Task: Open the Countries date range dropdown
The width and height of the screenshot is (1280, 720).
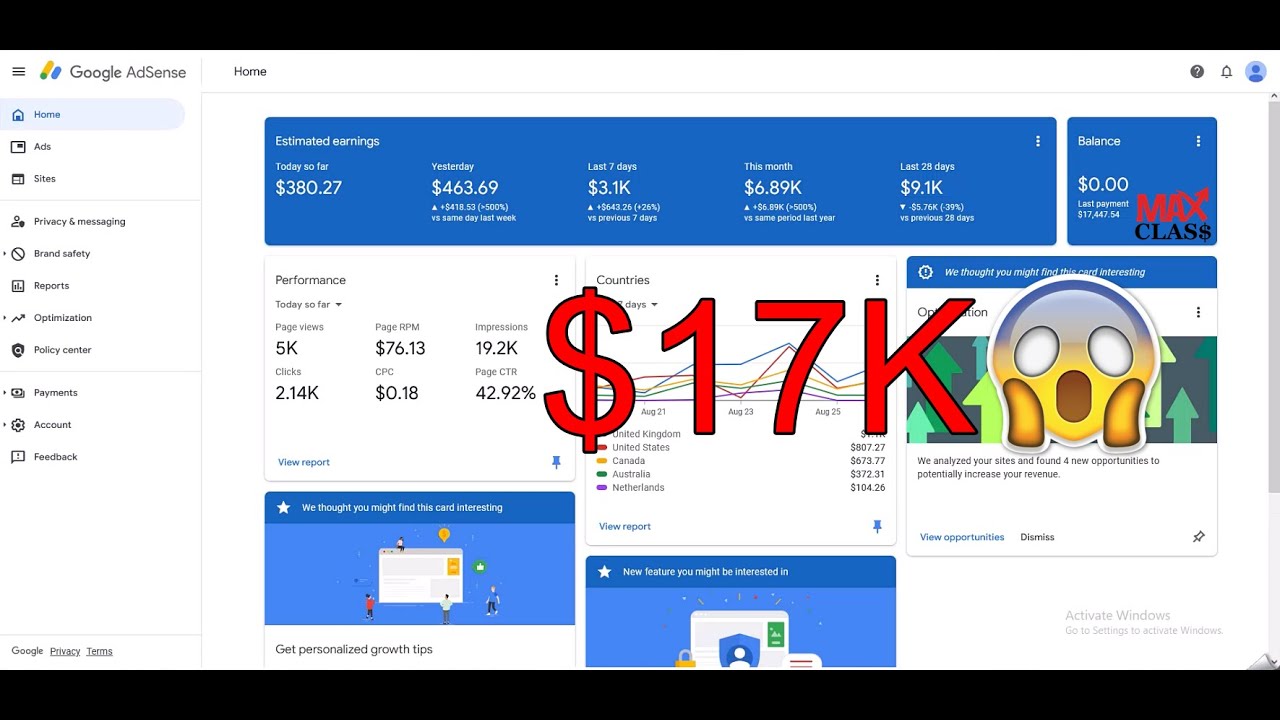Action: pyautogui.click(x=628, y=305)
